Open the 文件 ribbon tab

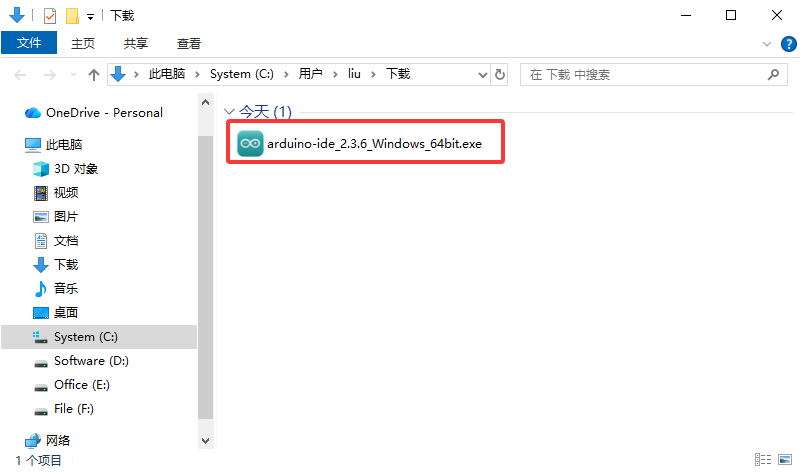(29, 43)
